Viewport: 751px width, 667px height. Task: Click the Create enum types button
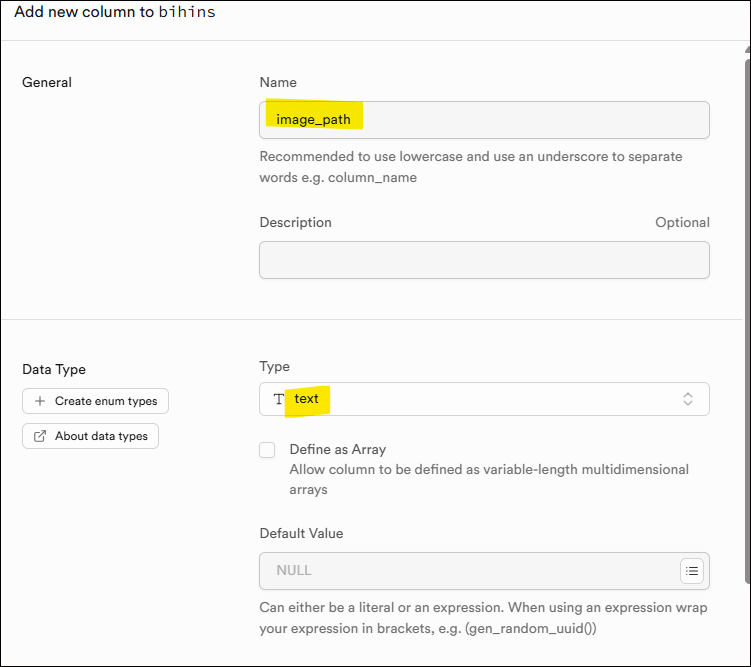(x=96, y=401)
